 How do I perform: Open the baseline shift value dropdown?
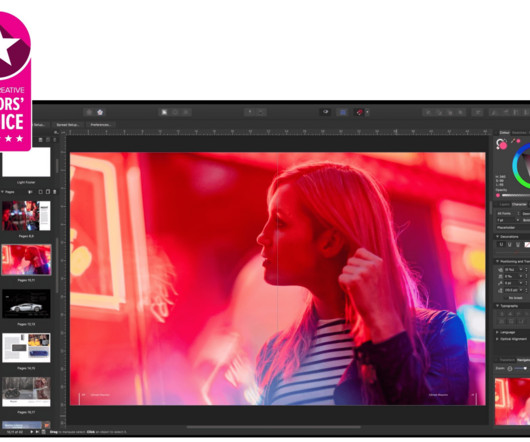(x=521, y=283)
